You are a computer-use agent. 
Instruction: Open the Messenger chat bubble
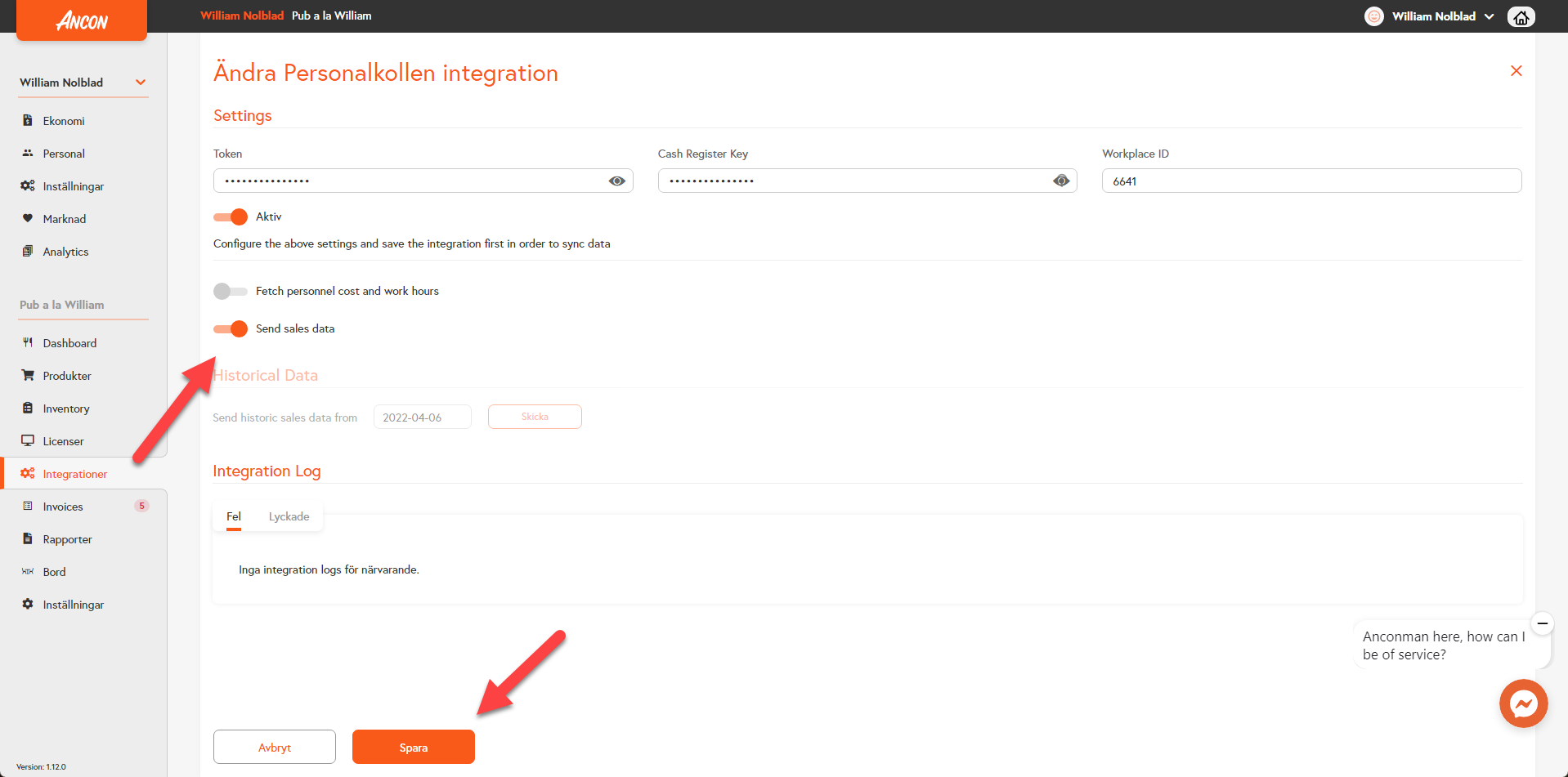coord(1524,703)
